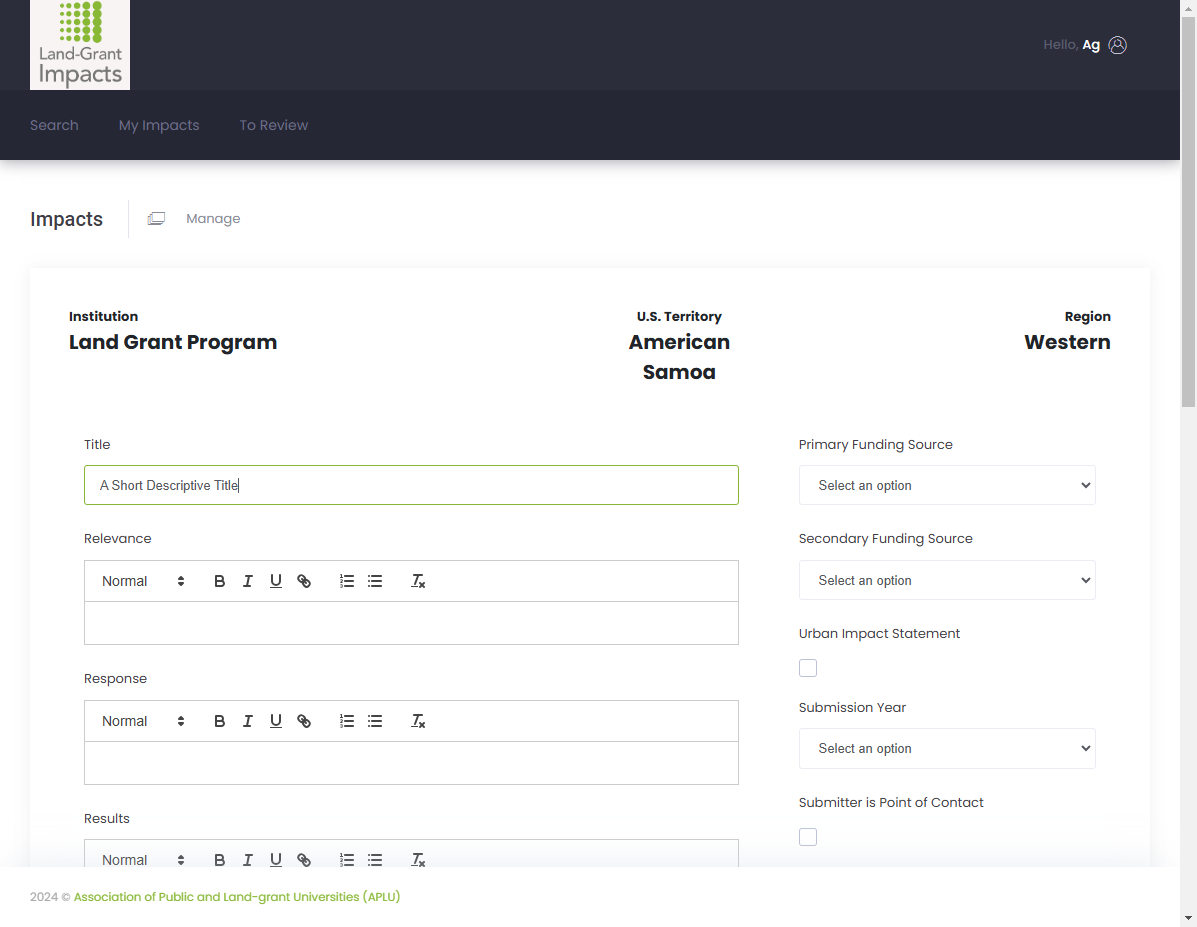
Task: Click the Western region text
Action: (x=1067, y=342)
